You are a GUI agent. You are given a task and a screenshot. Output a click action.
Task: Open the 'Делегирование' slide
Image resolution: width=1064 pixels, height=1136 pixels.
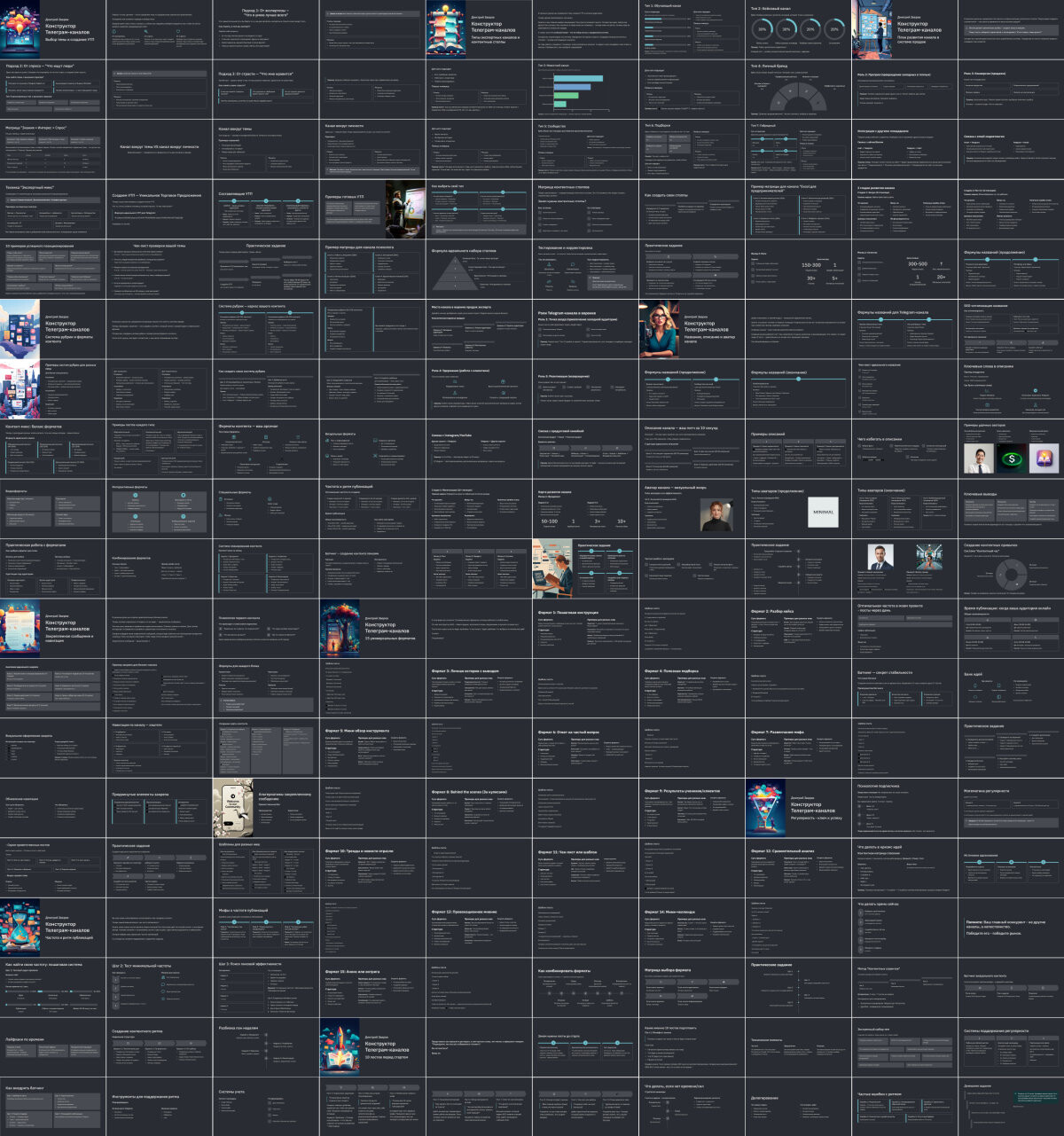click(x=798, y=1107)
